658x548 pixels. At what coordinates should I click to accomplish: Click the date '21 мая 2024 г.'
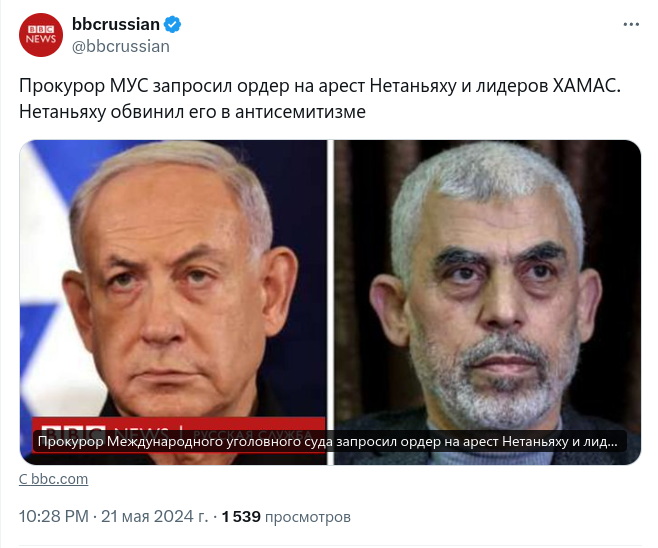(x=154, y=517)
